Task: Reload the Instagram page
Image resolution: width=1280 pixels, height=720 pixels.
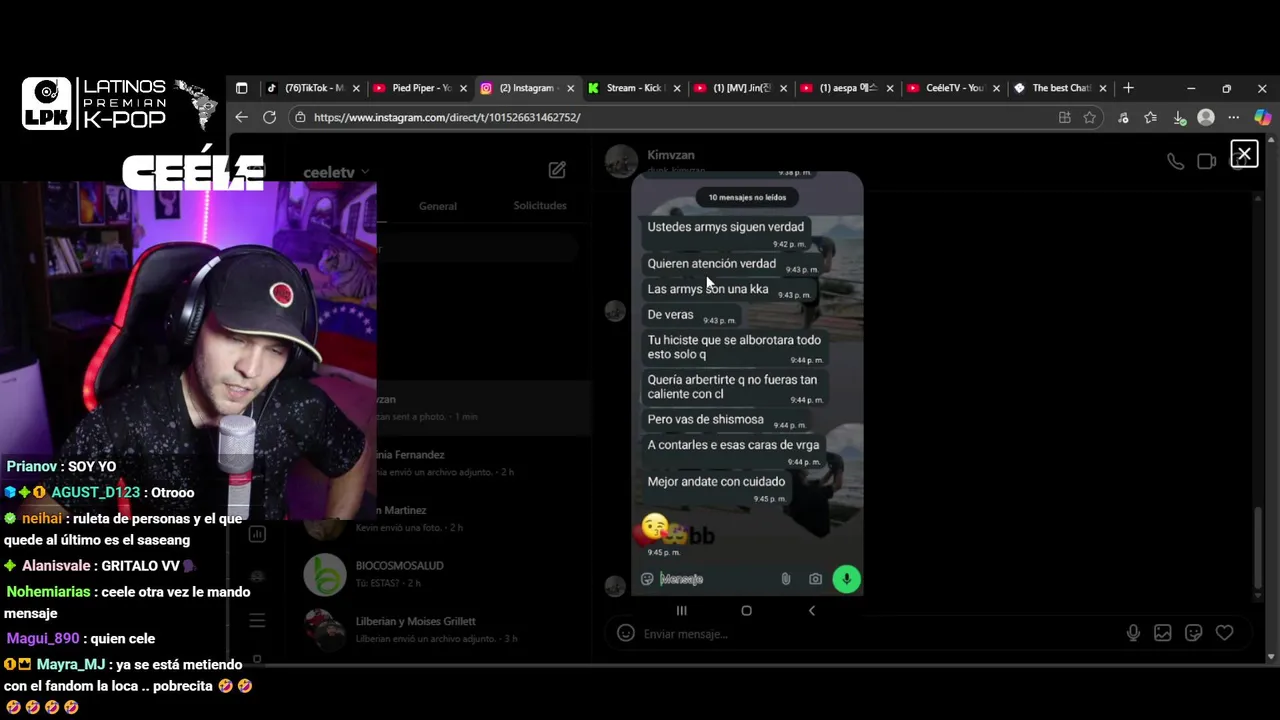Action: [269, 117]
